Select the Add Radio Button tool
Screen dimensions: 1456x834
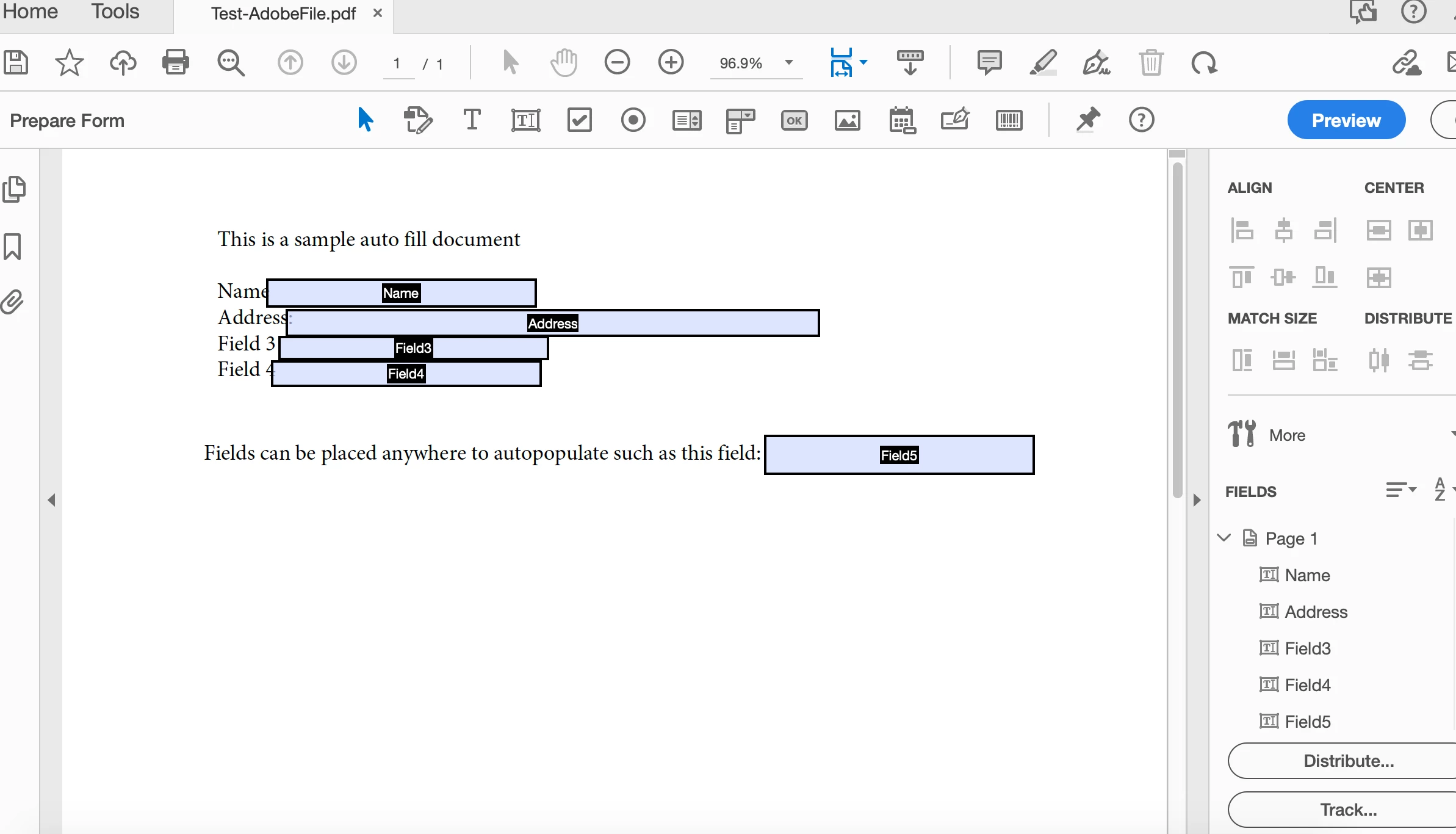click(633, 120)
